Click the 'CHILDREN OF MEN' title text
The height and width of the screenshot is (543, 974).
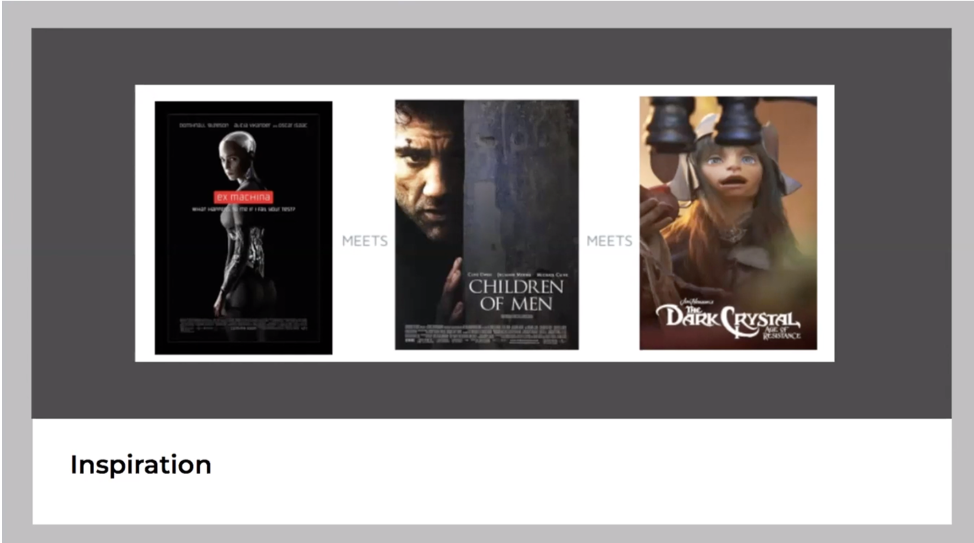click(x=516, y=294)
